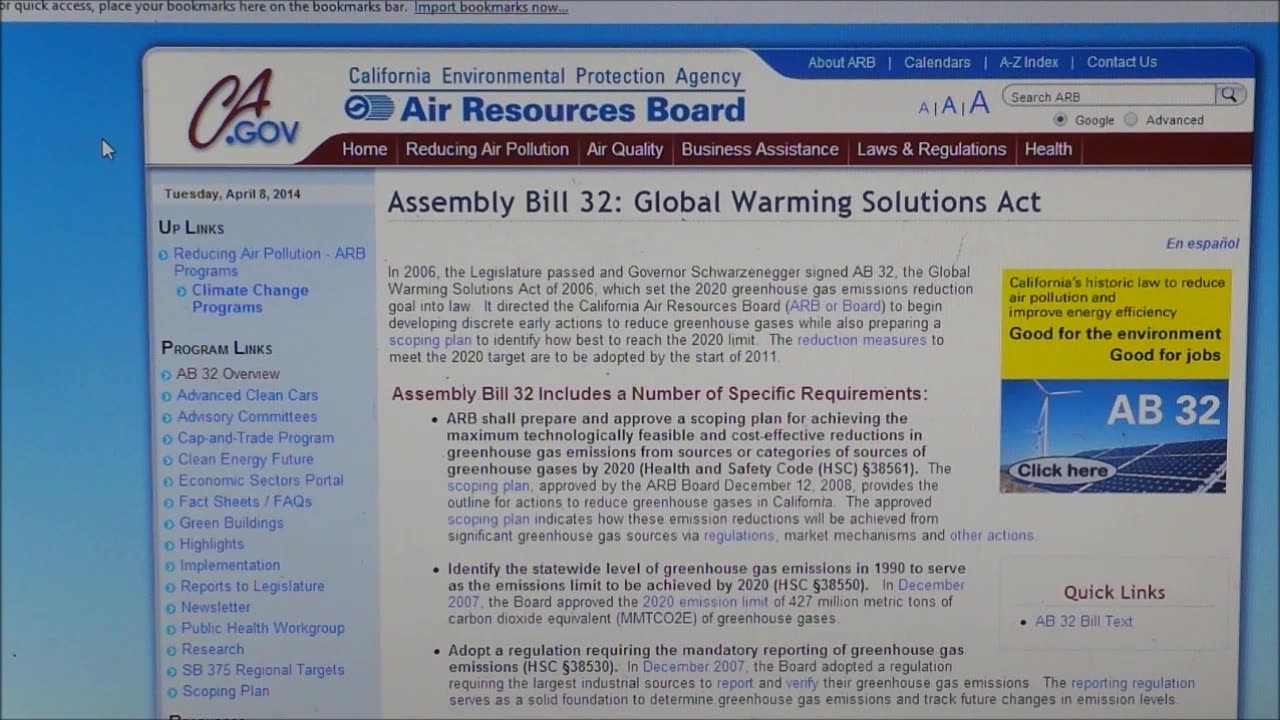Open Fact Sheets / FAQs link
Screen dimensions: 1280x720
(246, 501)
